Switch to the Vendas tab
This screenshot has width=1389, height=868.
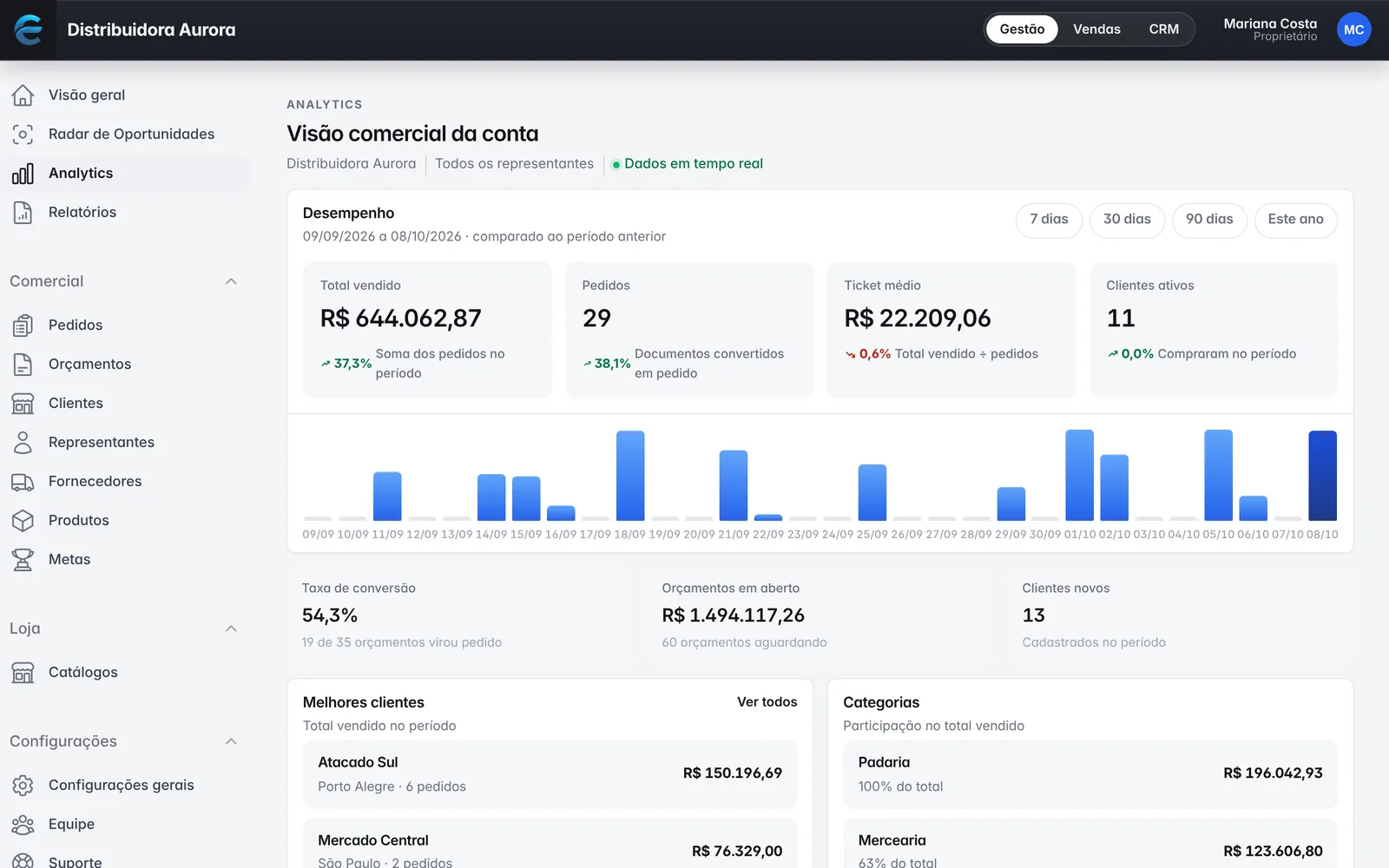point(1096,30)
